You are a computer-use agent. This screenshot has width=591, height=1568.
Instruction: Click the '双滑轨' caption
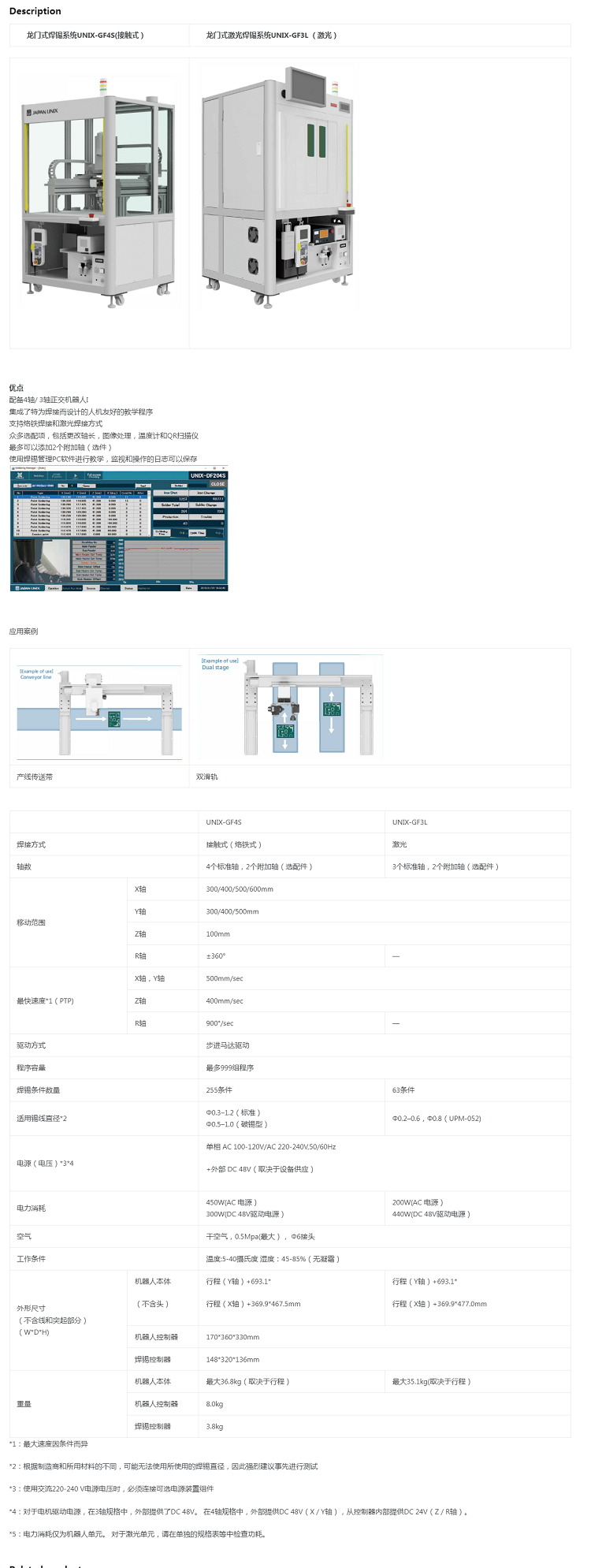[x=207, y=777]
